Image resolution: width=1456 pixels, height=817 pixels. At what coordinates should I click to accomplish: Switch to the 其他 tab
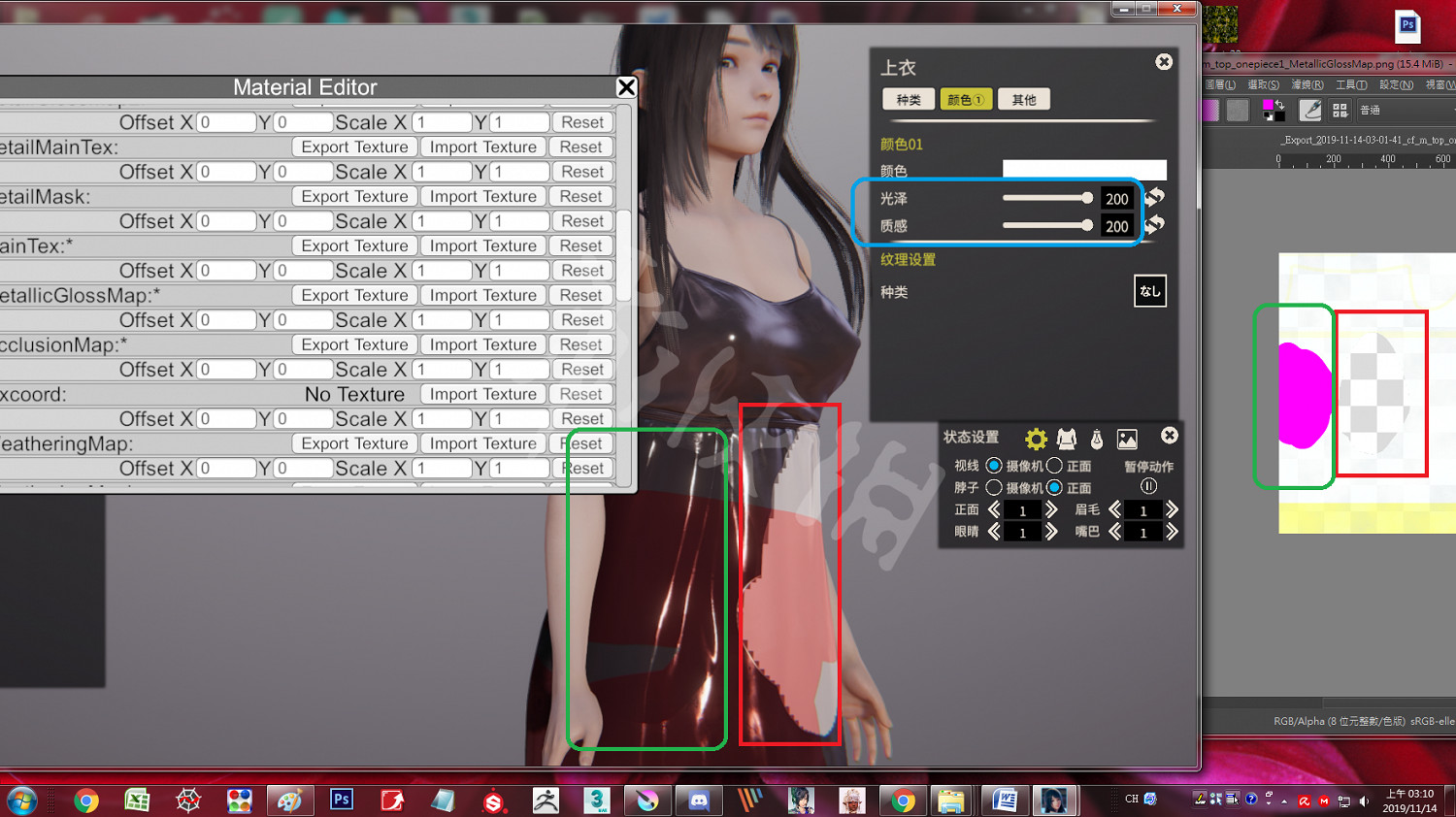(x=1023, y=100)
